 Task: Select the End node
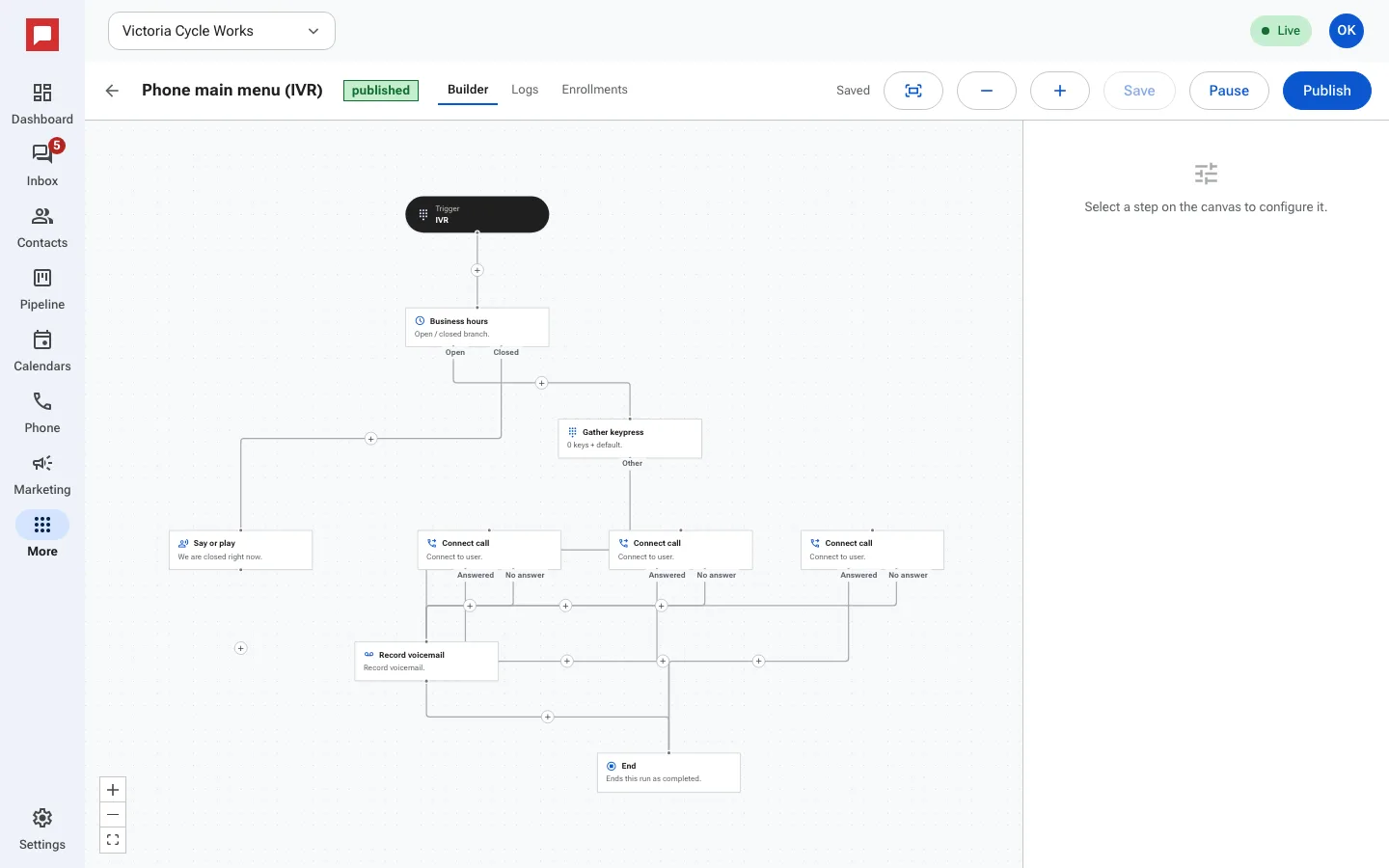point(668,773)
